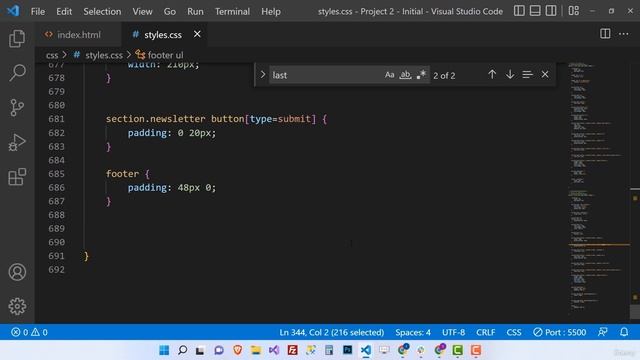The height and width of the screenshot is (360, 640).
Task: Toggle Match Whole Word in find widget
Action: 405,75
